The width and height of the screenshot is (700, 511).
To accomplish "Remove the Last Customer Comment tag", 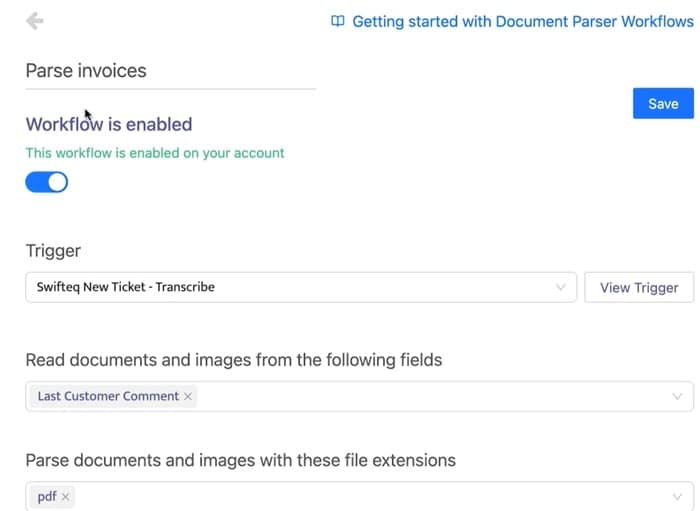I will tap(188, 396).
